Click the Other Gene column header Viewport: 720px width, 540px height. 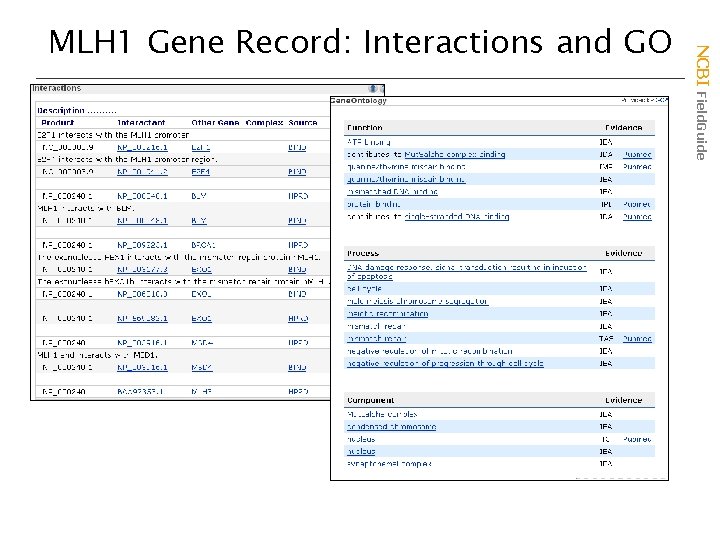215,123
